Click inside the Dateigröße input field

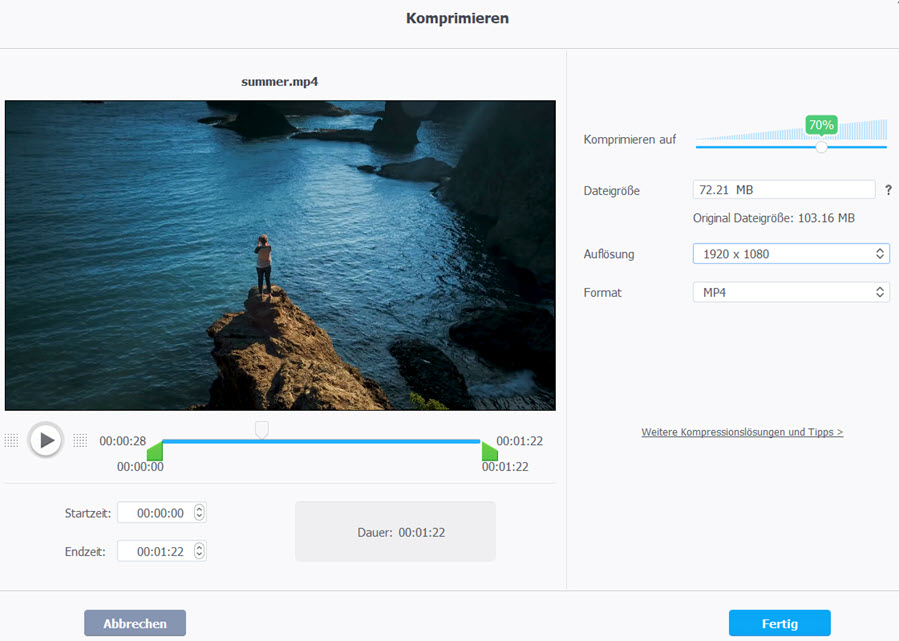[x=783, y=190]
